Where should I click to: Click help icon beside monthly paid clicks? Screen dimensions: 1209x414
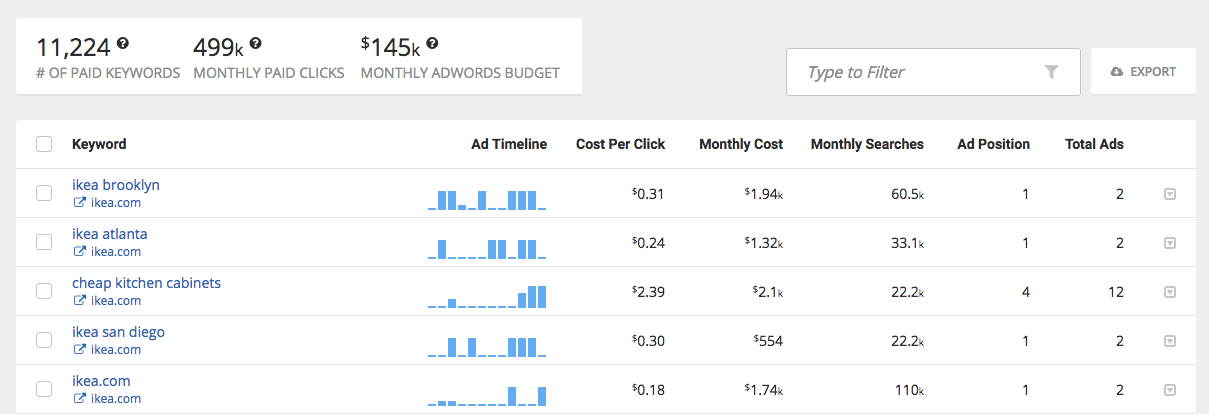pyautogui.click(x=256, y=43)
